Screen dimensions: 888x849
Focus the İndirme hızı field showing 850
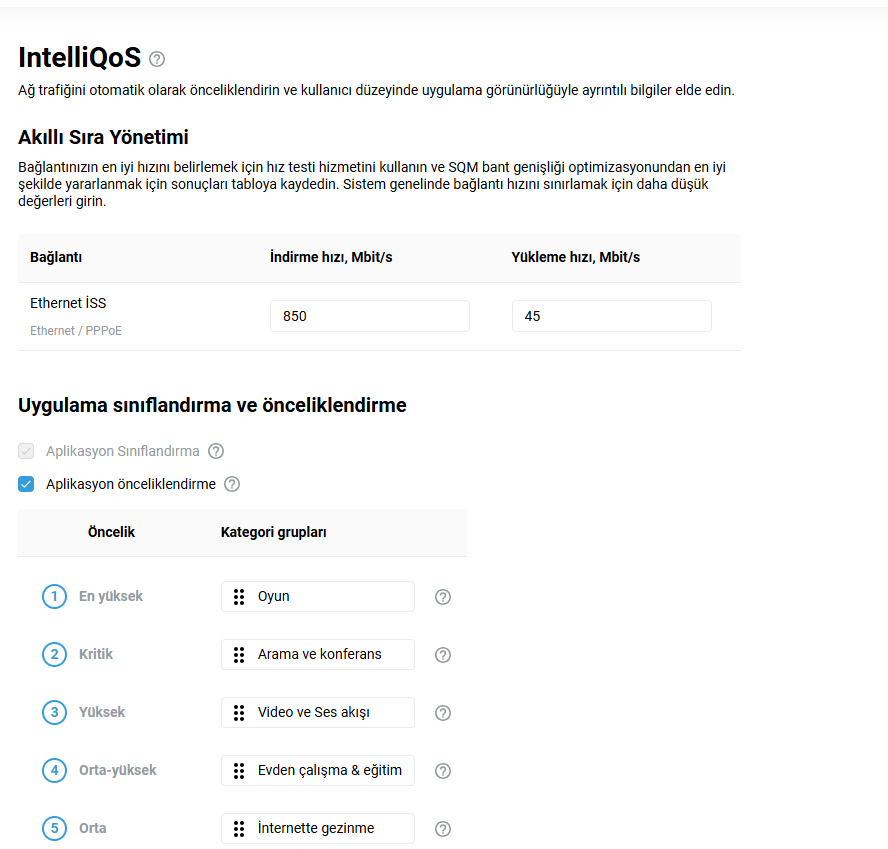370,316
